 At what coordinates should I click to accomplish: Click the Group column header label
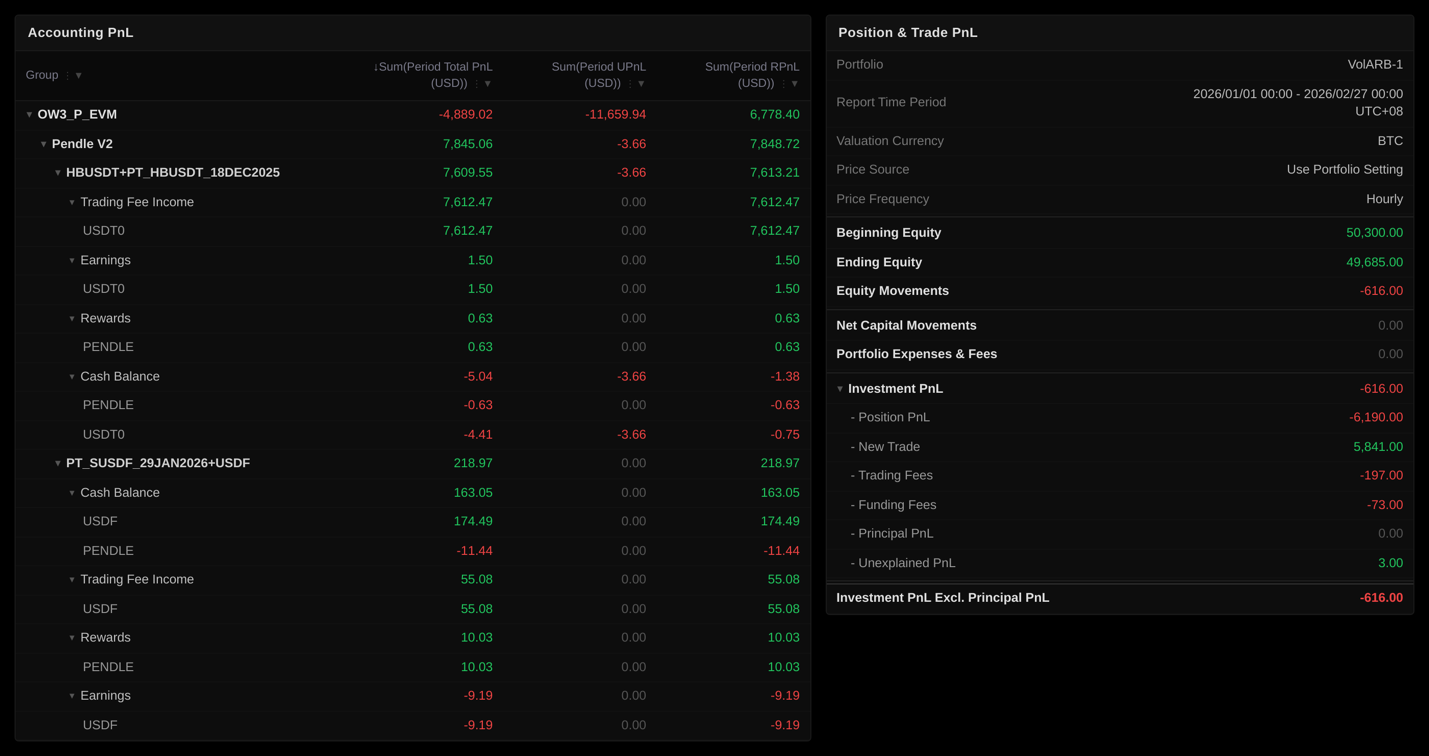(42, 75)
